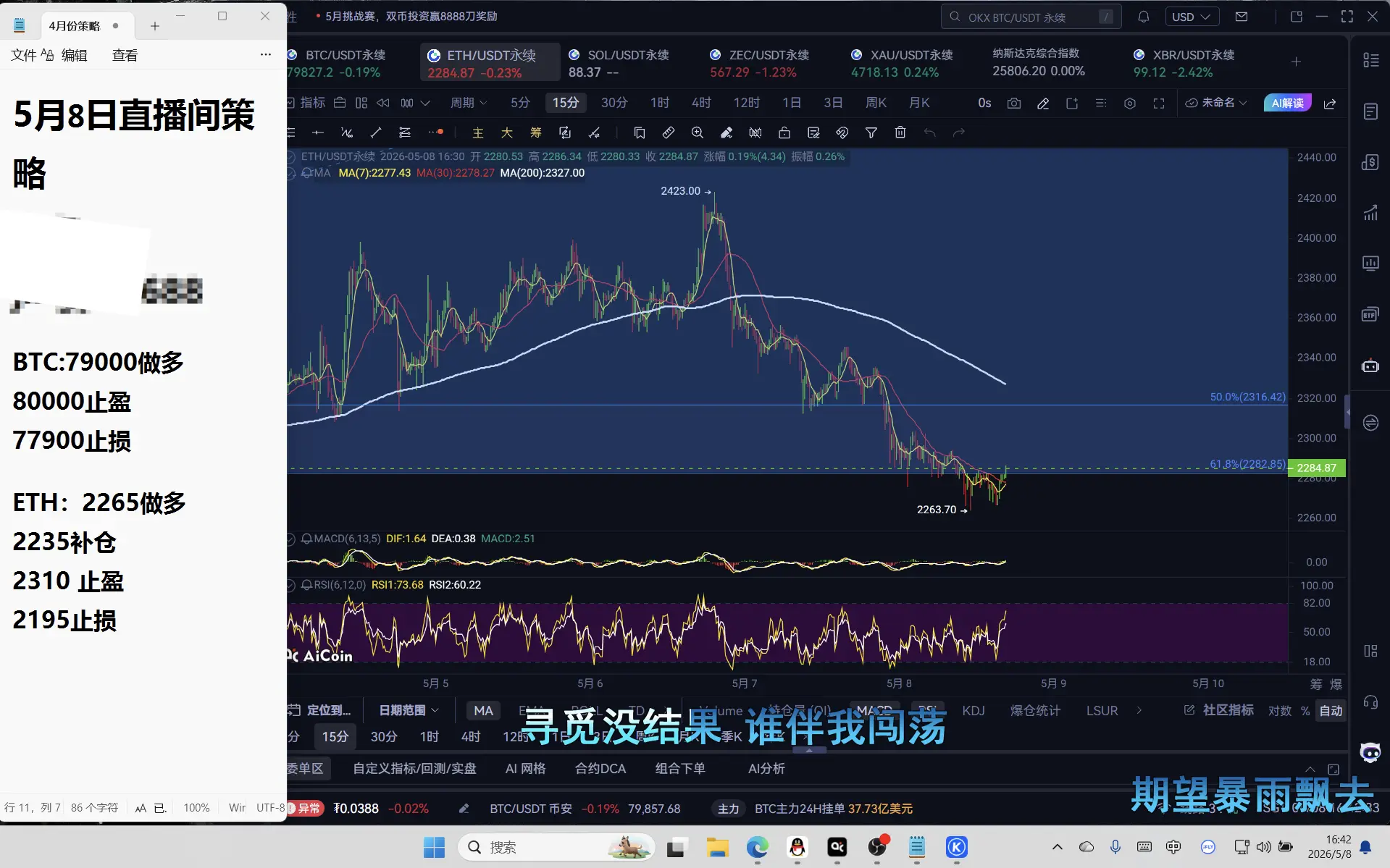The height and width of the screenshot is (868, 1390).
Task: Toggle the LSUR indicator
Action: point(1102,711)
